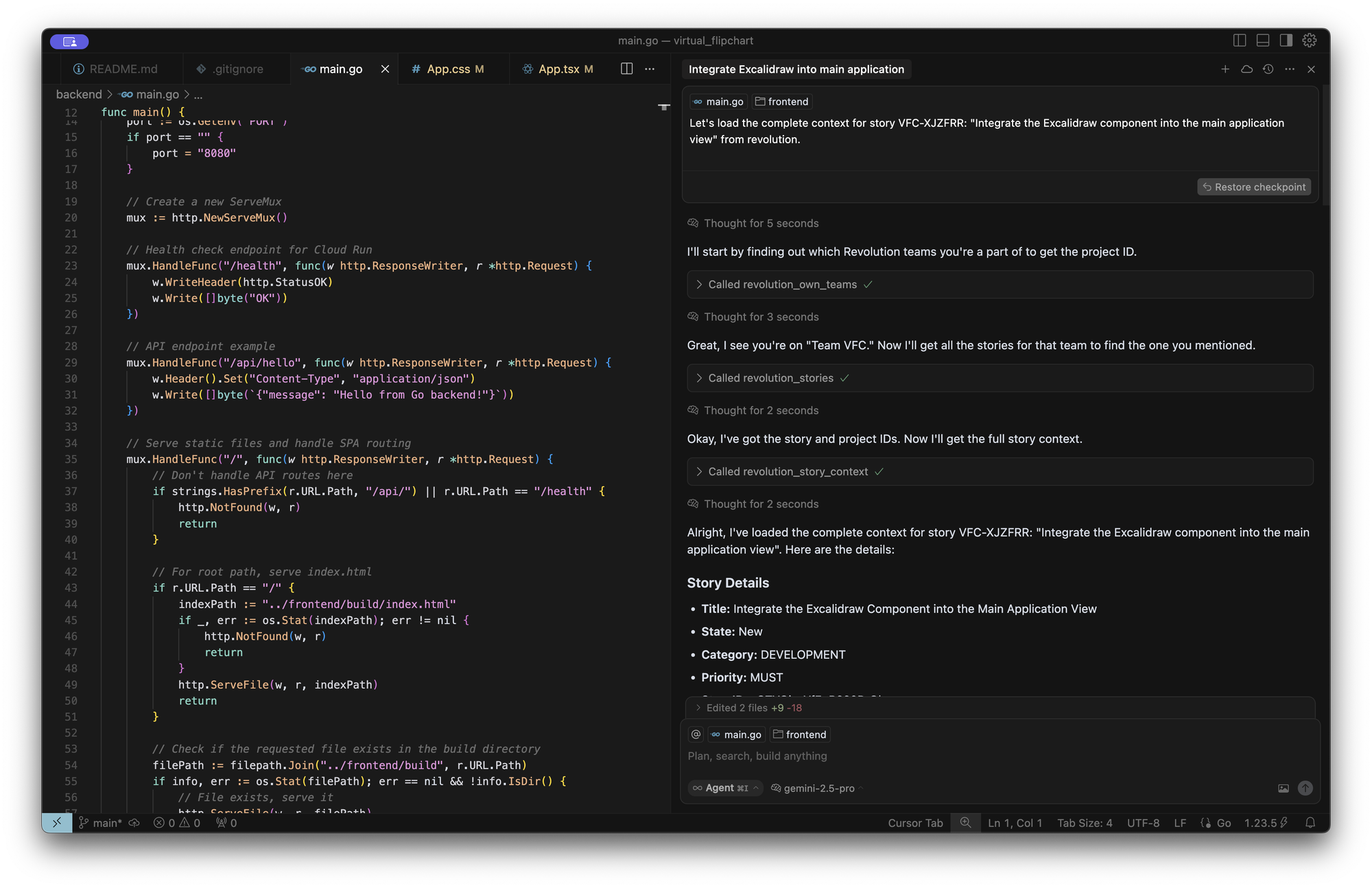Toggle the bottom panel layout icon
The height and width of the screenshot is (888, 1372).
click(1262, 40)
